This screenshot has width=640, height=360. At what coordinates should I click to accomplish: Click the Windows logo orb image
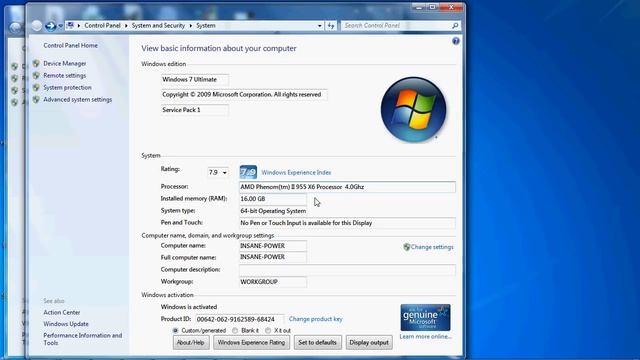(x=413, y=110)
